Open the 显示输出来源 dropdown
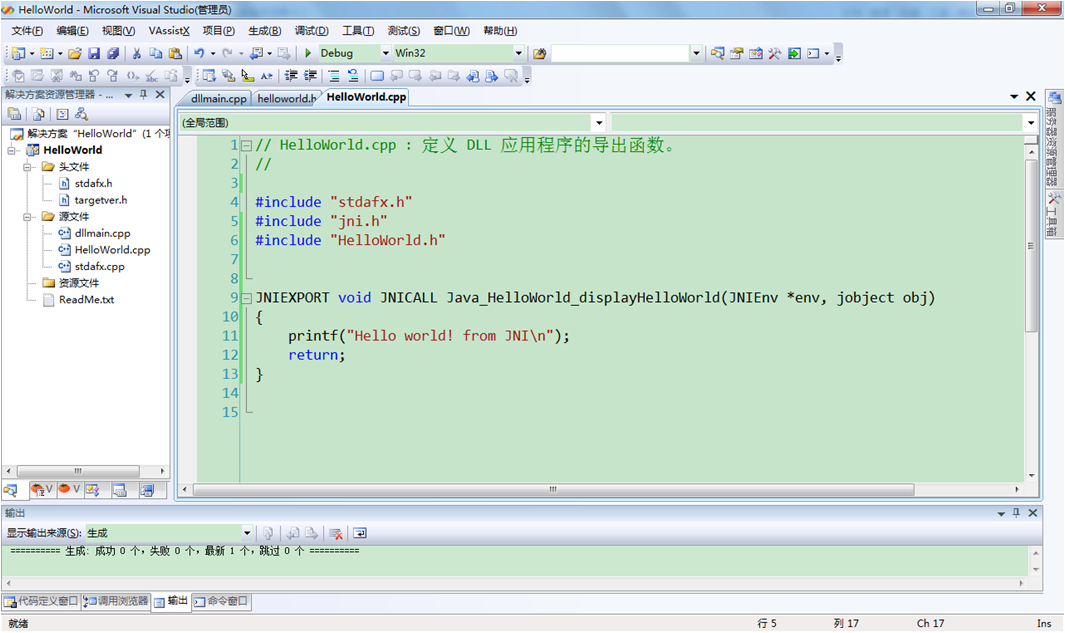Image resolution: width=1065 pixels, height=633 pixels. (x=247, y=533)
